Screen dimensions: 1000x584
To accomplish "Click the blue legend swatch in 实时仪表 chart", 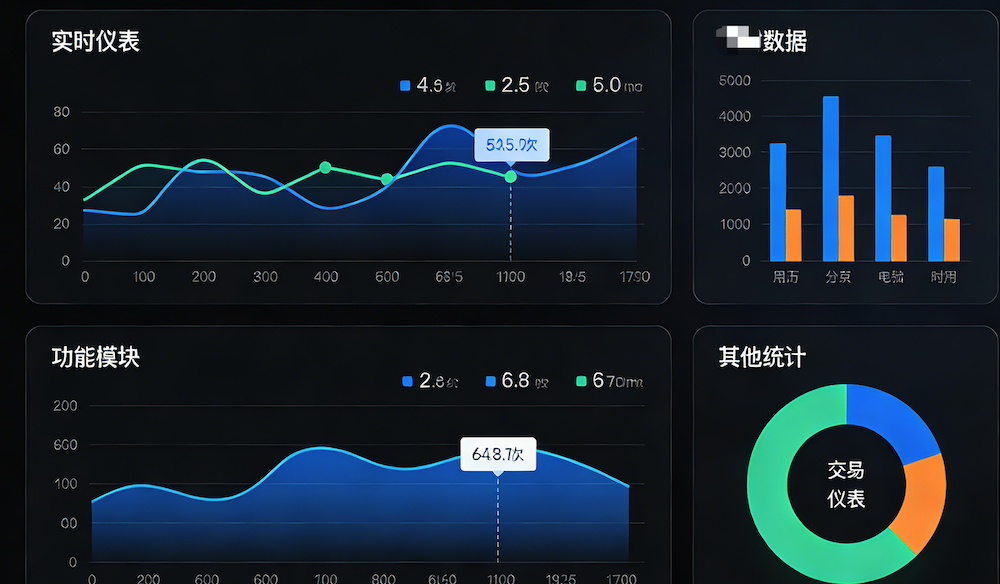I will pos(405,85).
